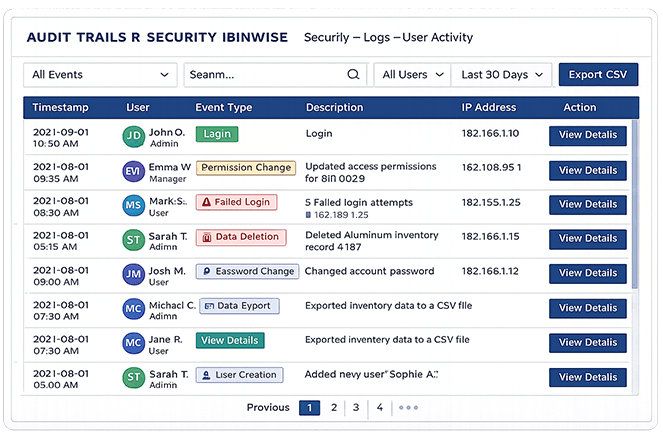This screenshot has width=663, height=445.
Task: Open the All Events dropdown
Action: tap(100, 75)
